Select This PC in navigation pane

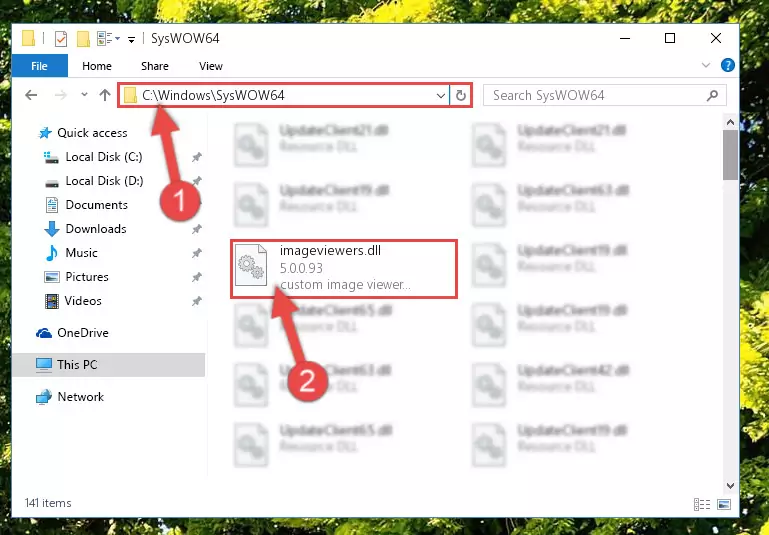coord(108,365)
